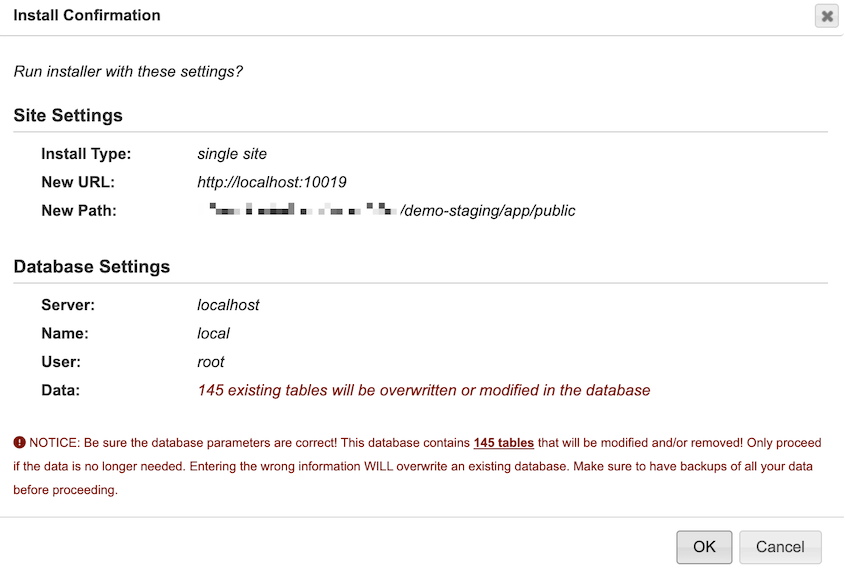Screen dimensions: 845x577
Task: Click the Install Confirmation dialog title
Action: [x=86, y=15]
